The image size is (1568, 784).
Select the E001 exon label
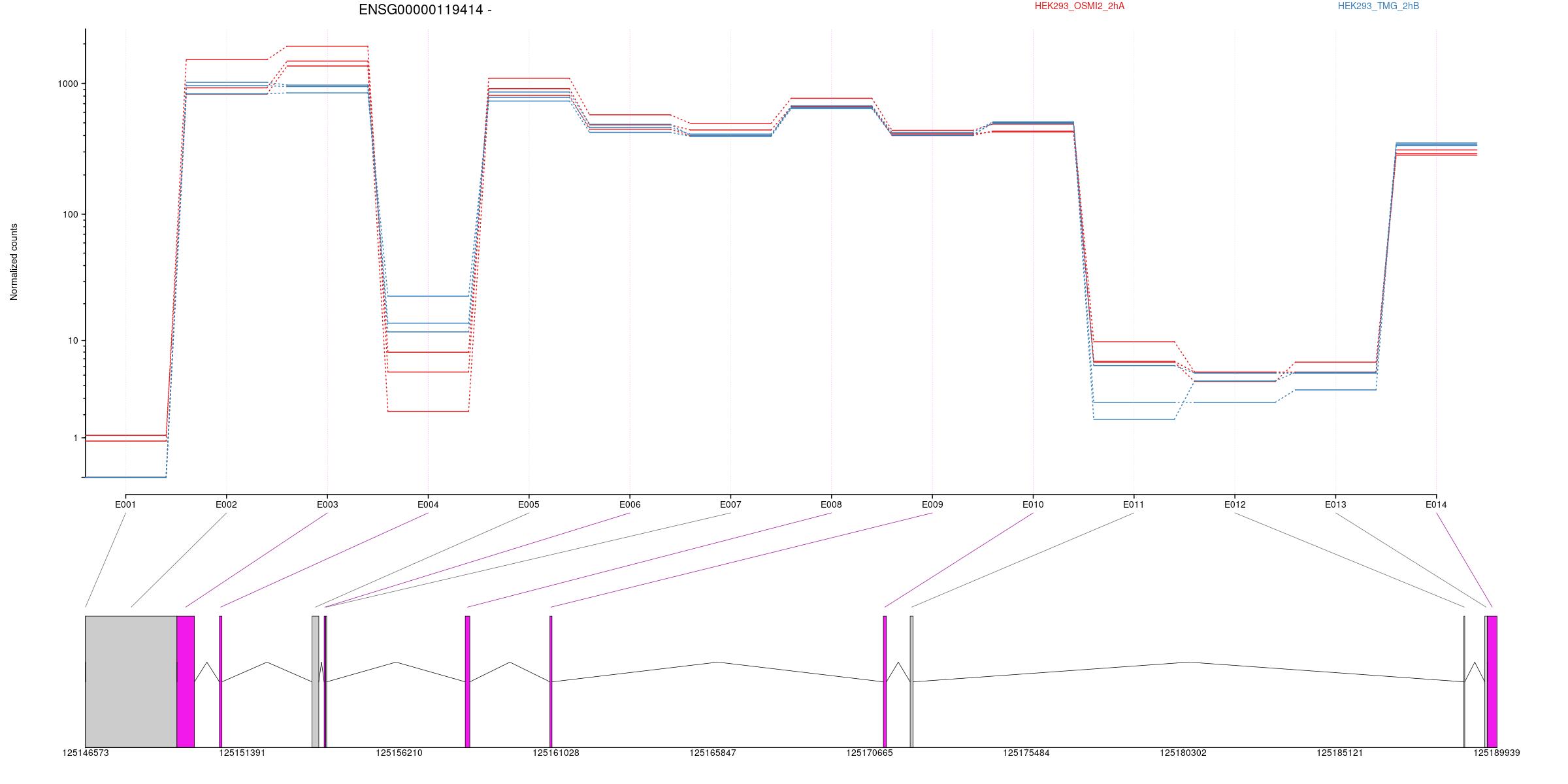[125, 504]
